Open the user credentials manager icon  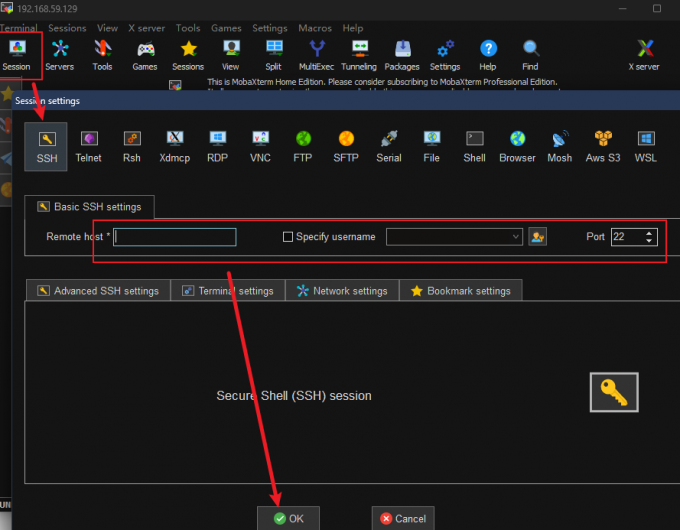(x=537, y=237)
